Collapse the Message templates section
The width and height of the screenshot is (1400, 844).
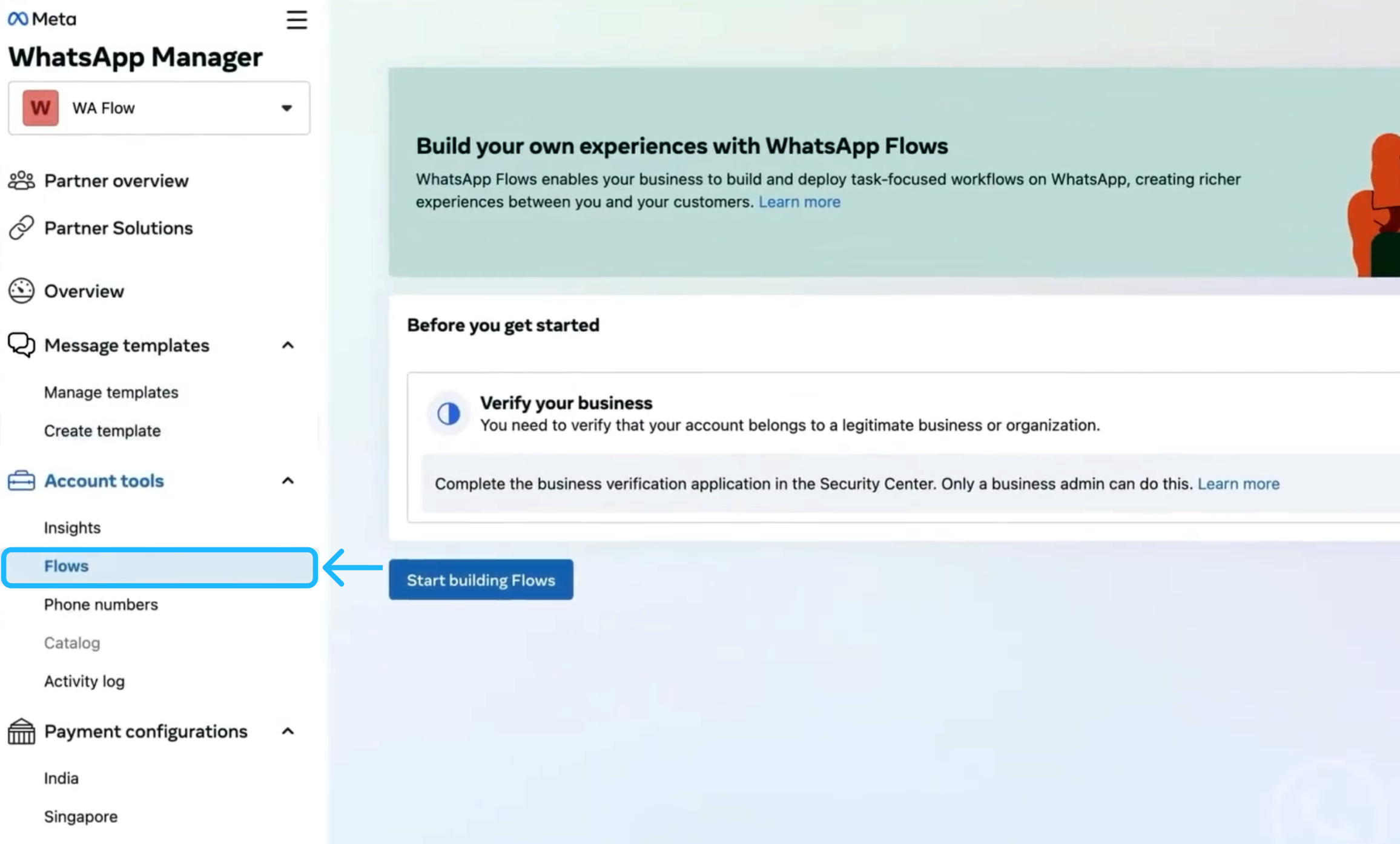[x=288, y=345]
